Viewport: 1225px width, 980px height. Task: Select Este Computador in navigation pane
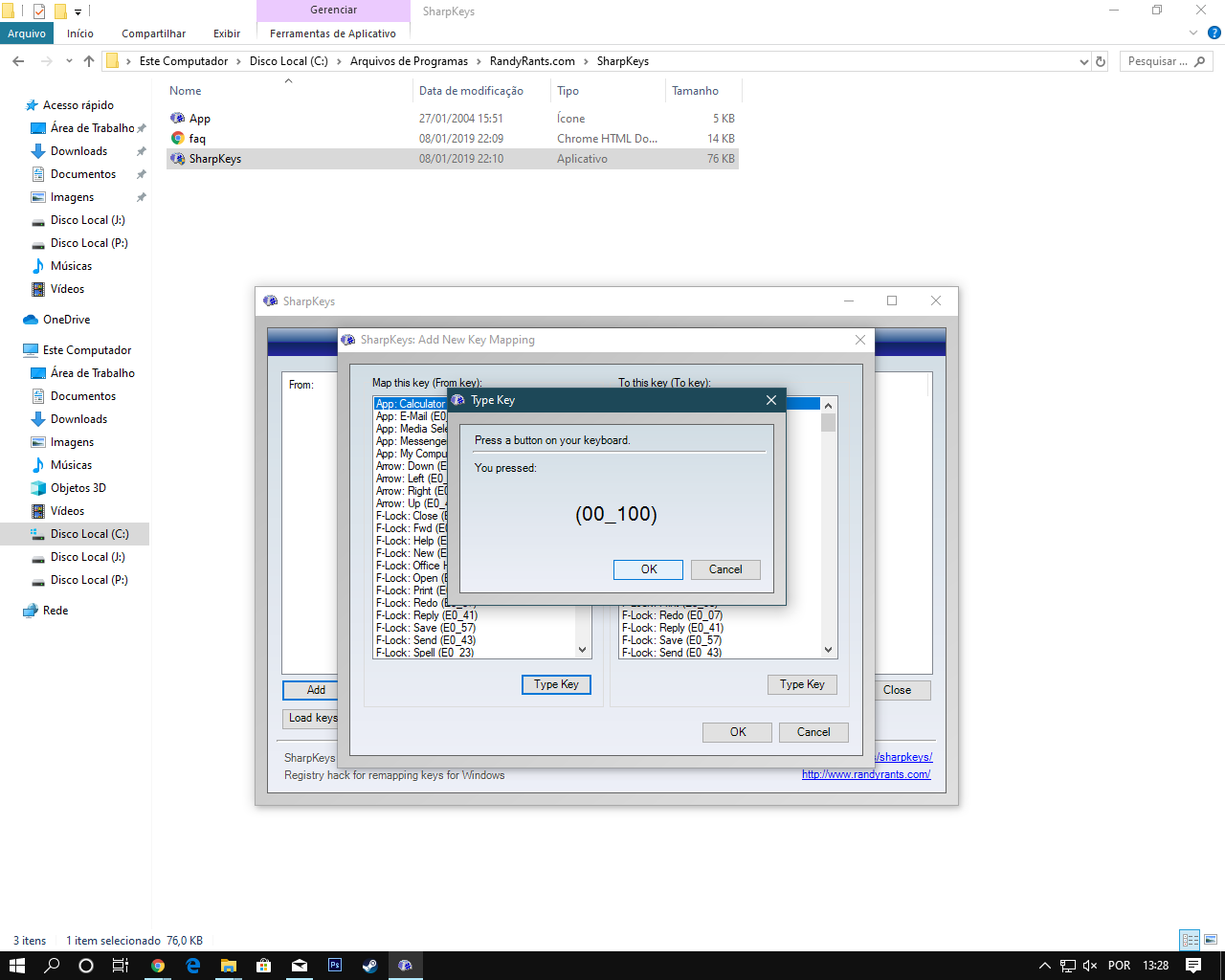click(x=86, y=350)
